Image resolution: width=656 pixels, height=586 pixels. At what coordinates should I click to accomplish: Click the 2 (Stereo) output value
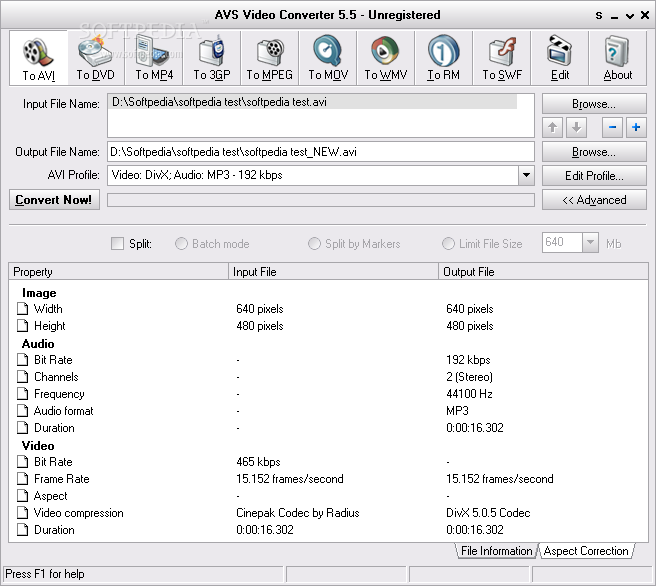[469, 377]
